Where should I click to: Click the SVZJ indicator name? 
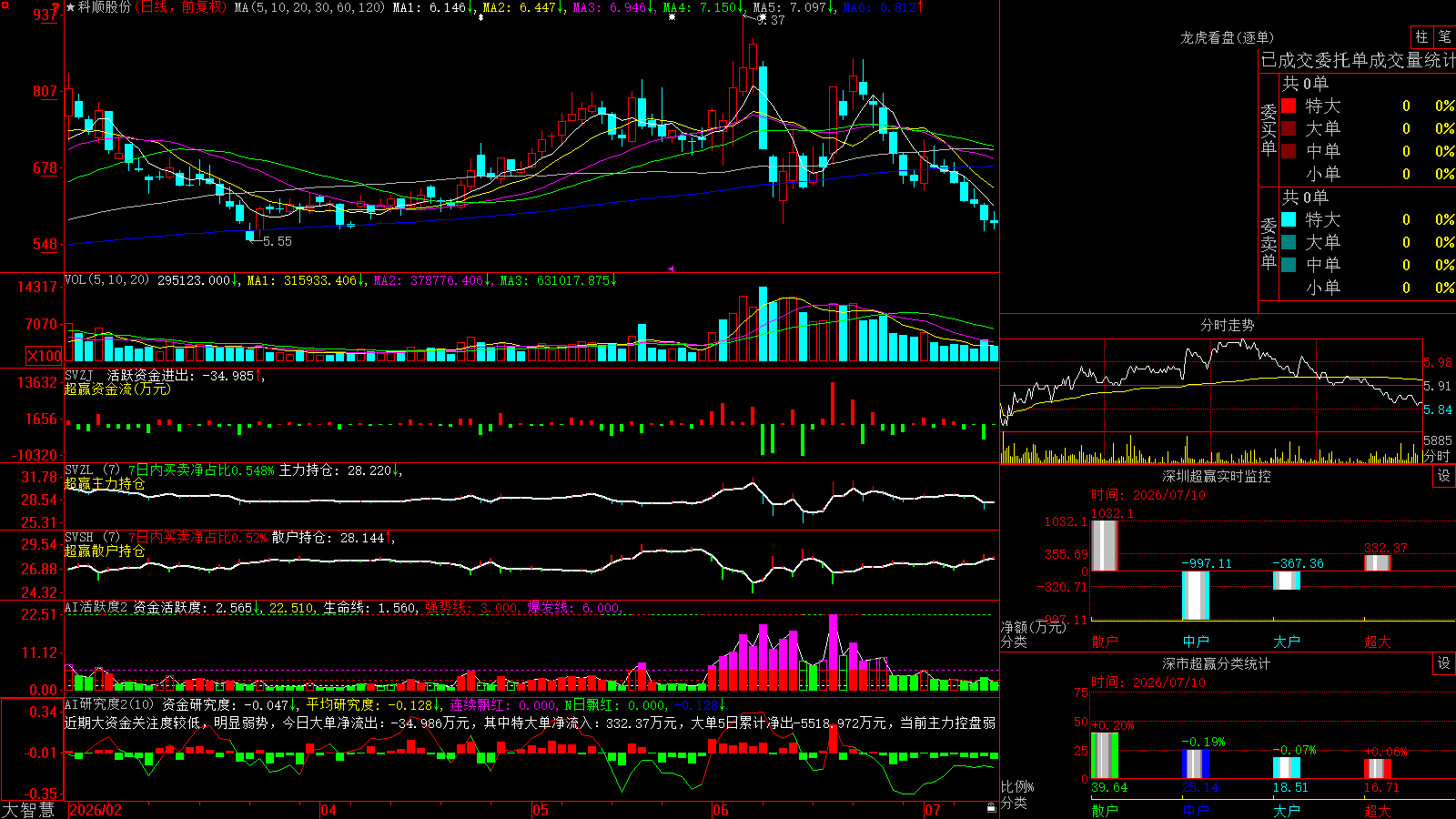tap(79, 375)
